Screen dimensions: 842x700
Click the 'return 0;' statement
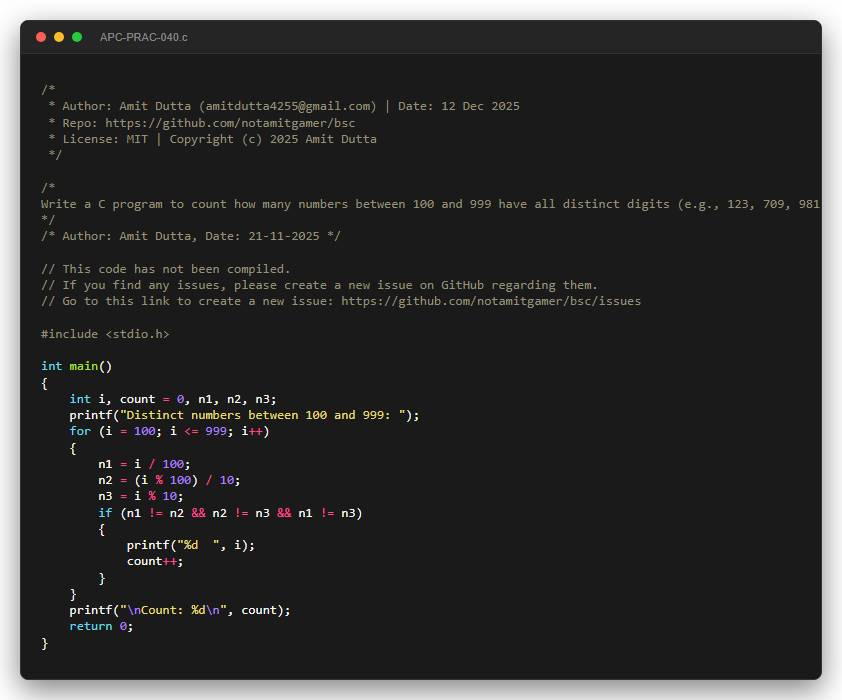click(x=101, y=626)
